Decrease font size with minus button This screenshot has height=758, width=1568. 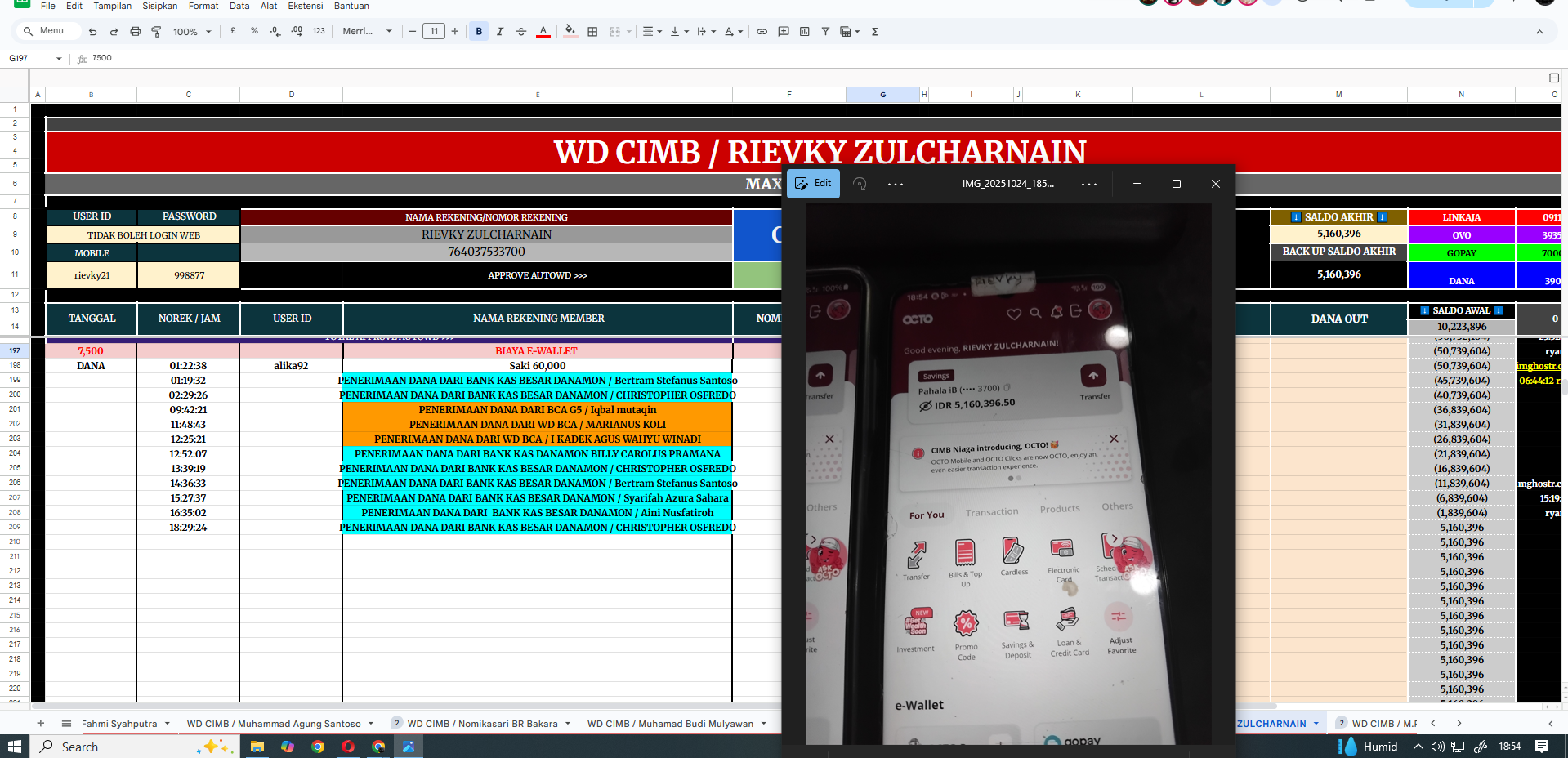(x=413, y=31)
